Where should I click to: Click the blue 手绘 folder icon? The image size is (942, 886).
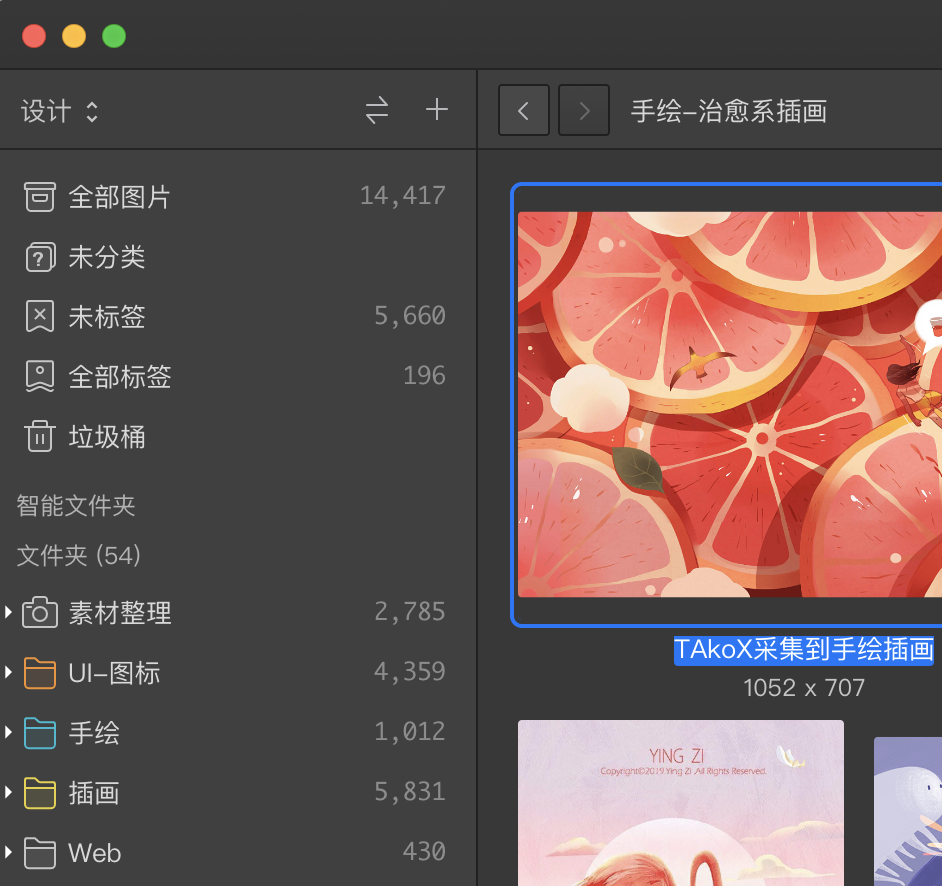coord(40,733)
